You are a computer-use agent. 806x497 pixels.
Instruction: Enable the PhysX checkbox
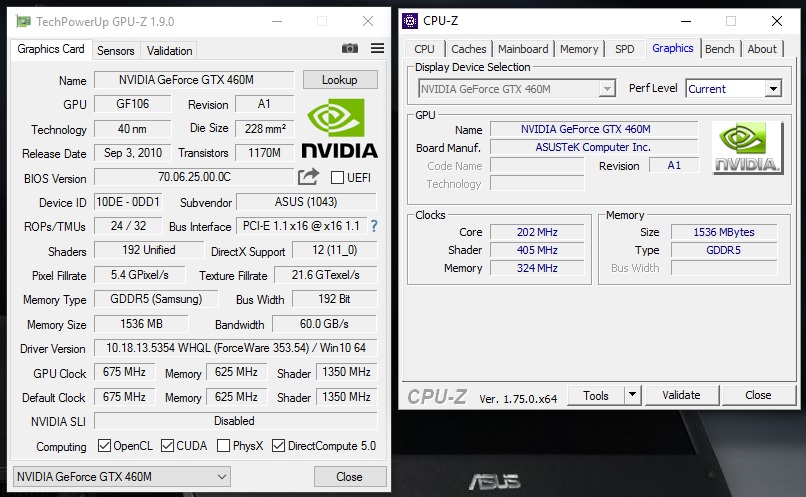pyautogui.click(x=223, y=446)
